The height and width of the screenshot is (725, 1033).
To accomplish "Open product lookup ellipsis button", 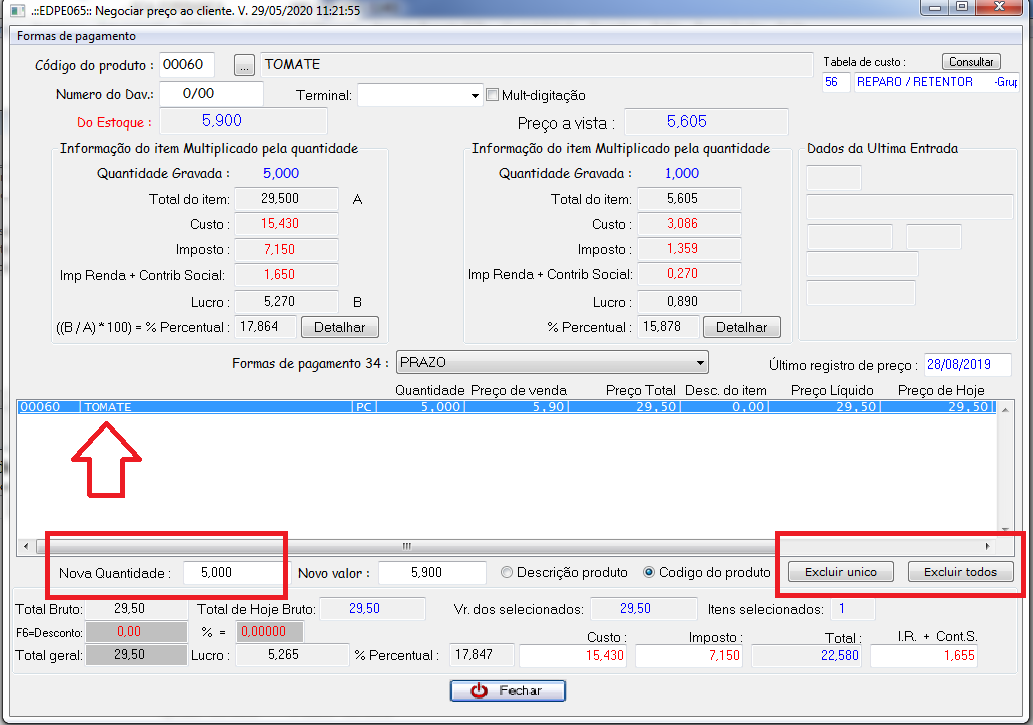I will pyautogui.click(x=244, y=65).
